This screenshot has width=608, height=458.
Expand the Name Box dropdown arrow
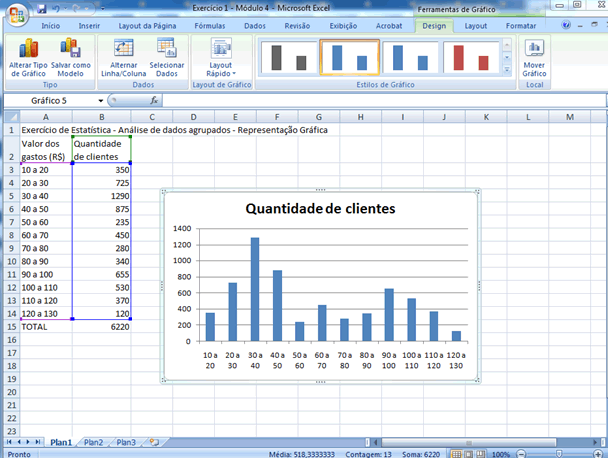pyautogui.click(x=101, y=101)
